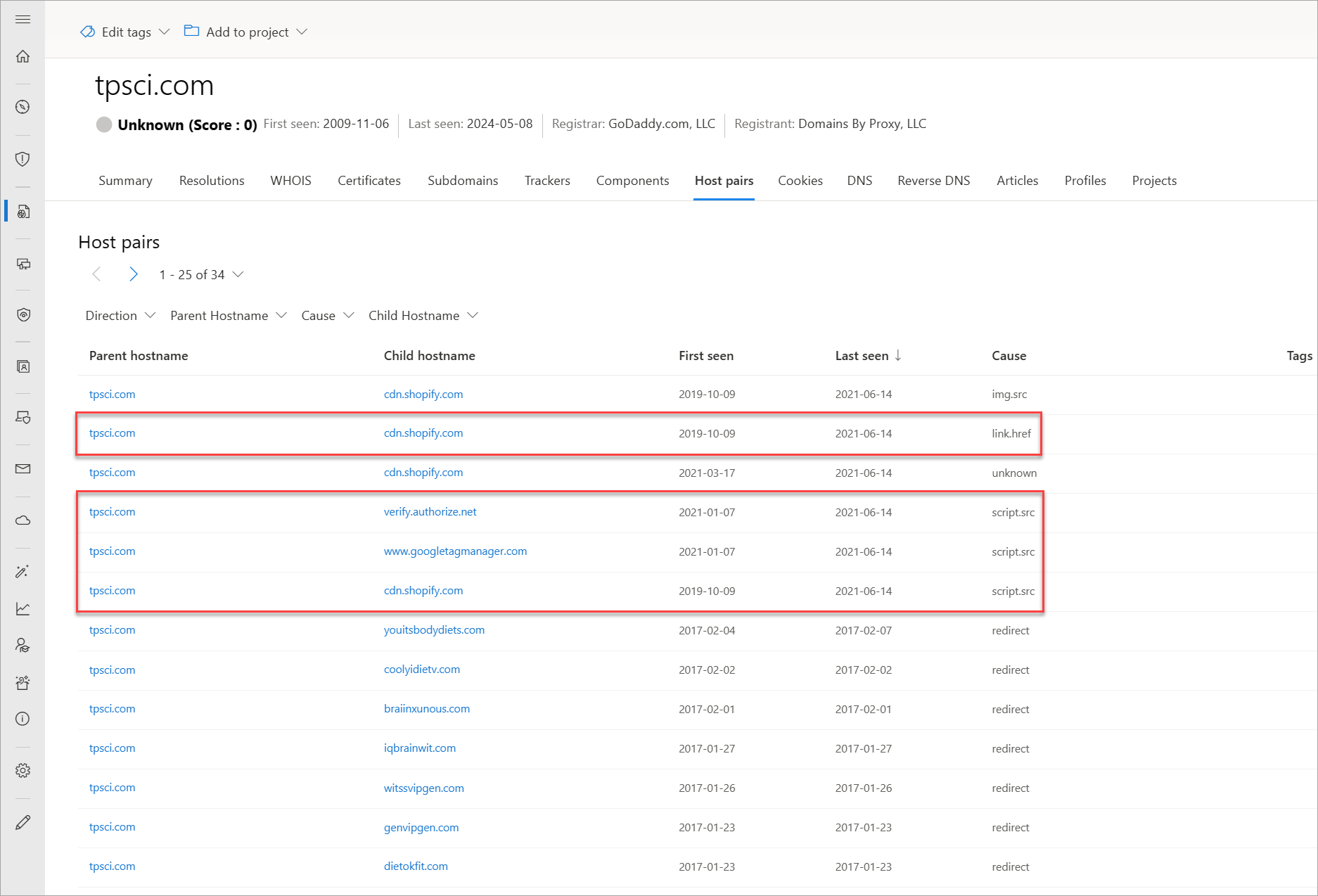
Task: Open the Reports chart sidebar icon
Action: click(x=23, y=608)
